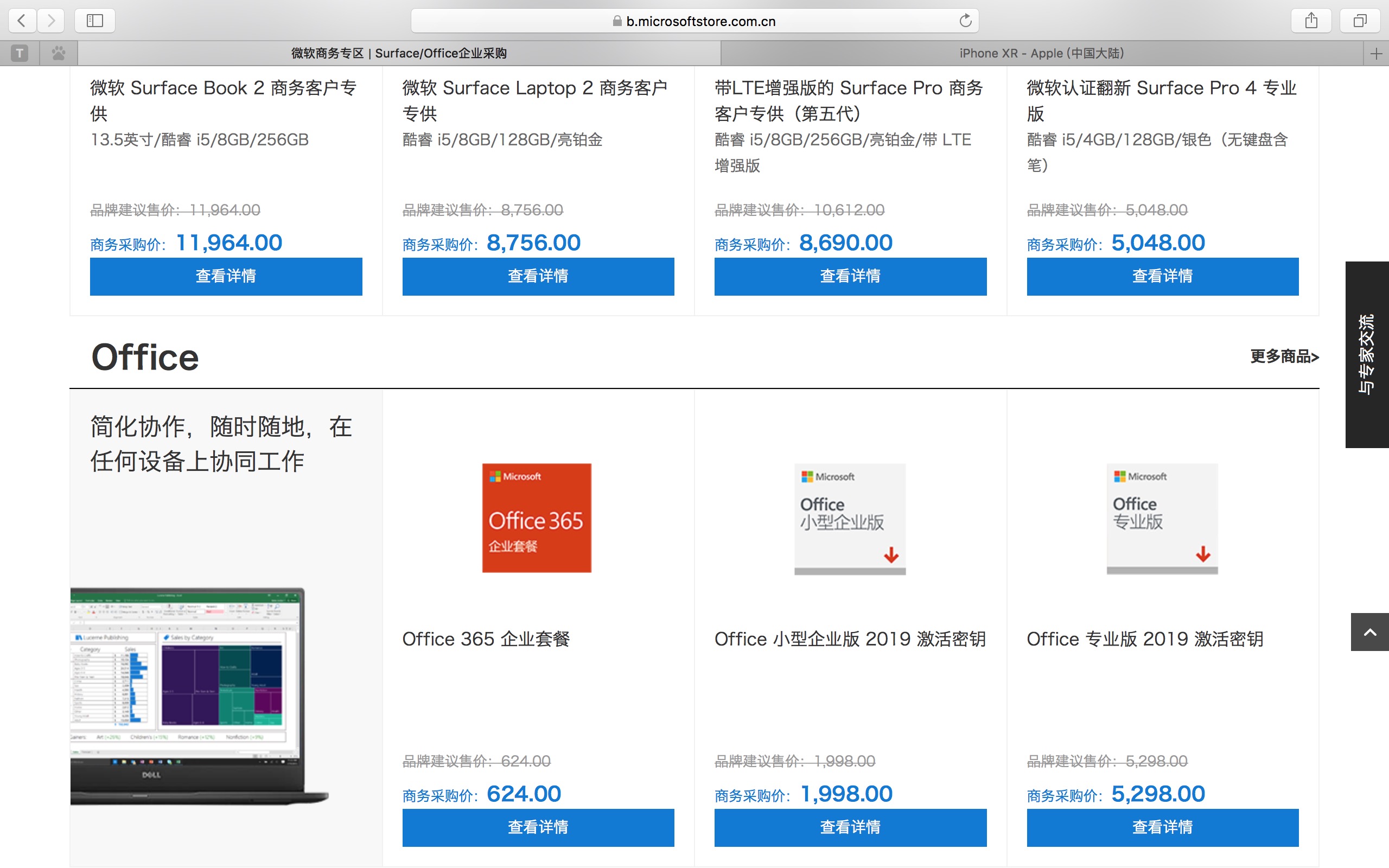Click Office 365 企业套餐 product name
Image resolution: width=1389 pixels, height=868 pixels.
click(486, 639)
